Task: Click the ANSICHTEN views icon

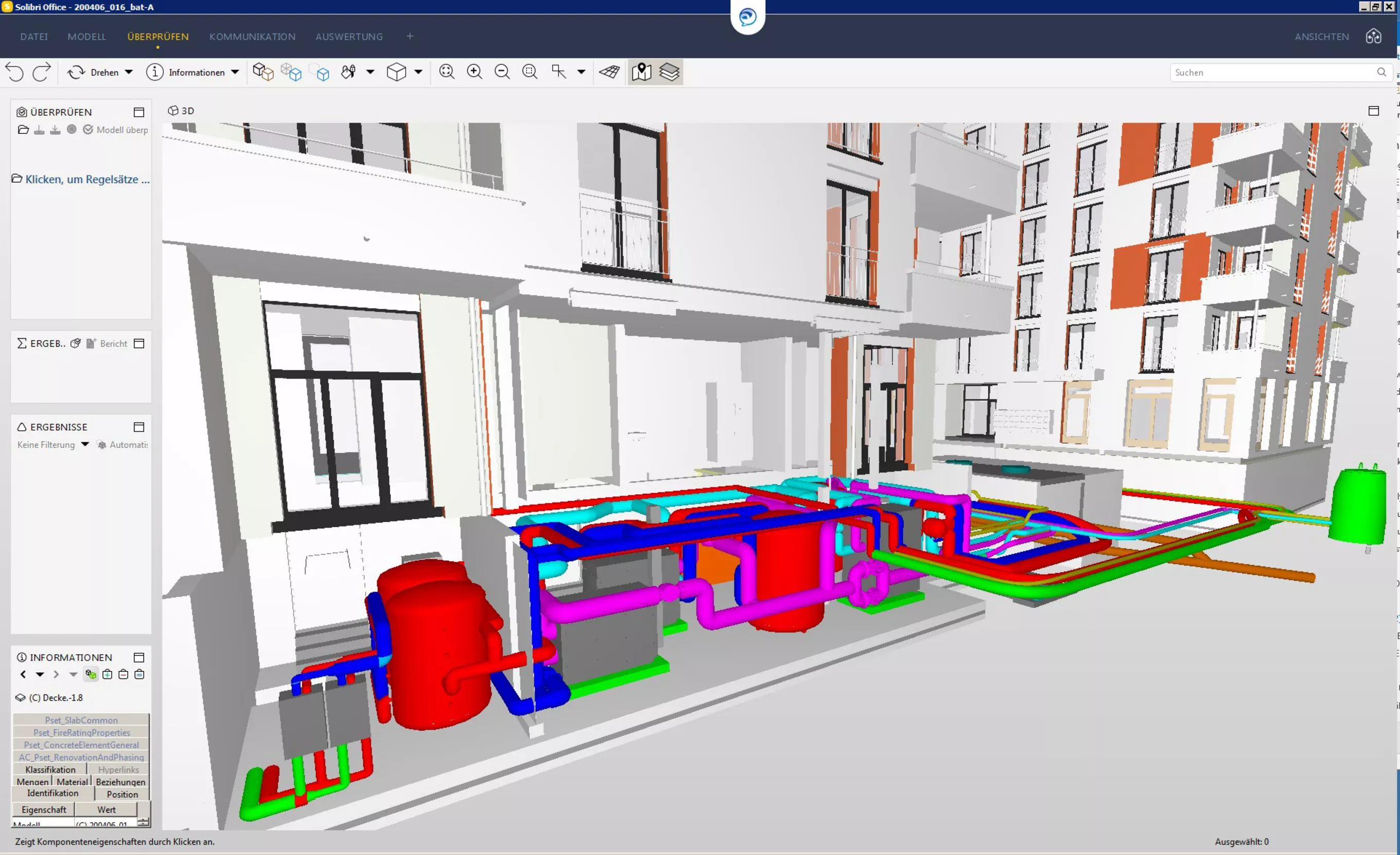Action: [1373, 37]
